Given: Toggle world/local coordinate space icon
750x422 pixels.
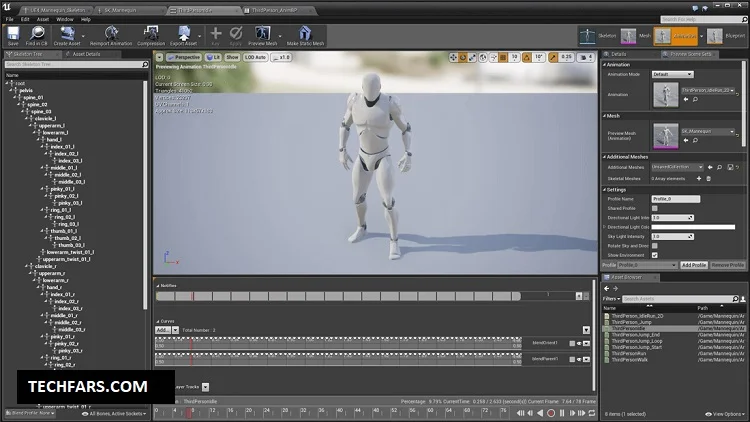Looking at the screenshot, I should 483,57.
